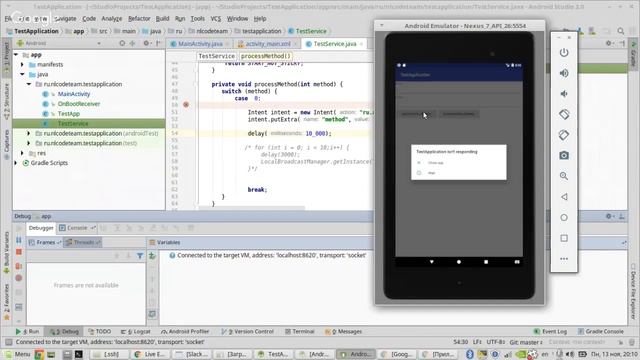Click emulator power button icon
The image size is (640, 360).
click(564, 53)
